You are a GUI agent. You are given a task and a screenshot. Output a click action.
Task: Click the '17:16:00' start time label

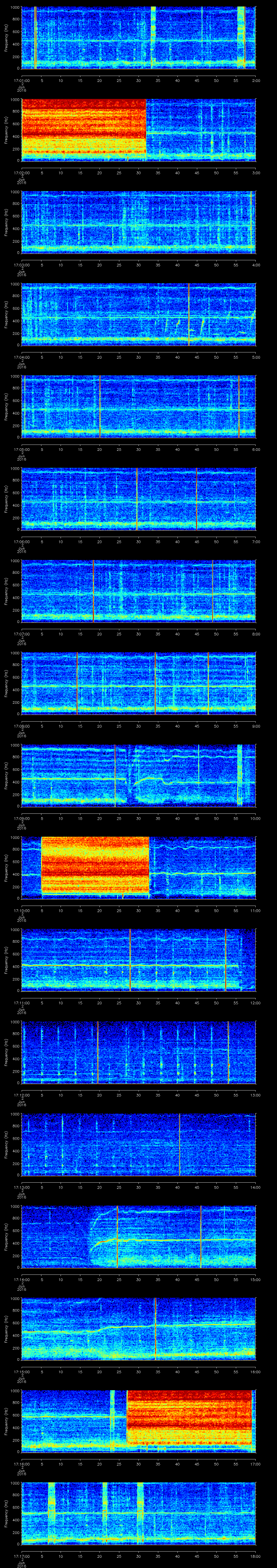point(21,1464)
